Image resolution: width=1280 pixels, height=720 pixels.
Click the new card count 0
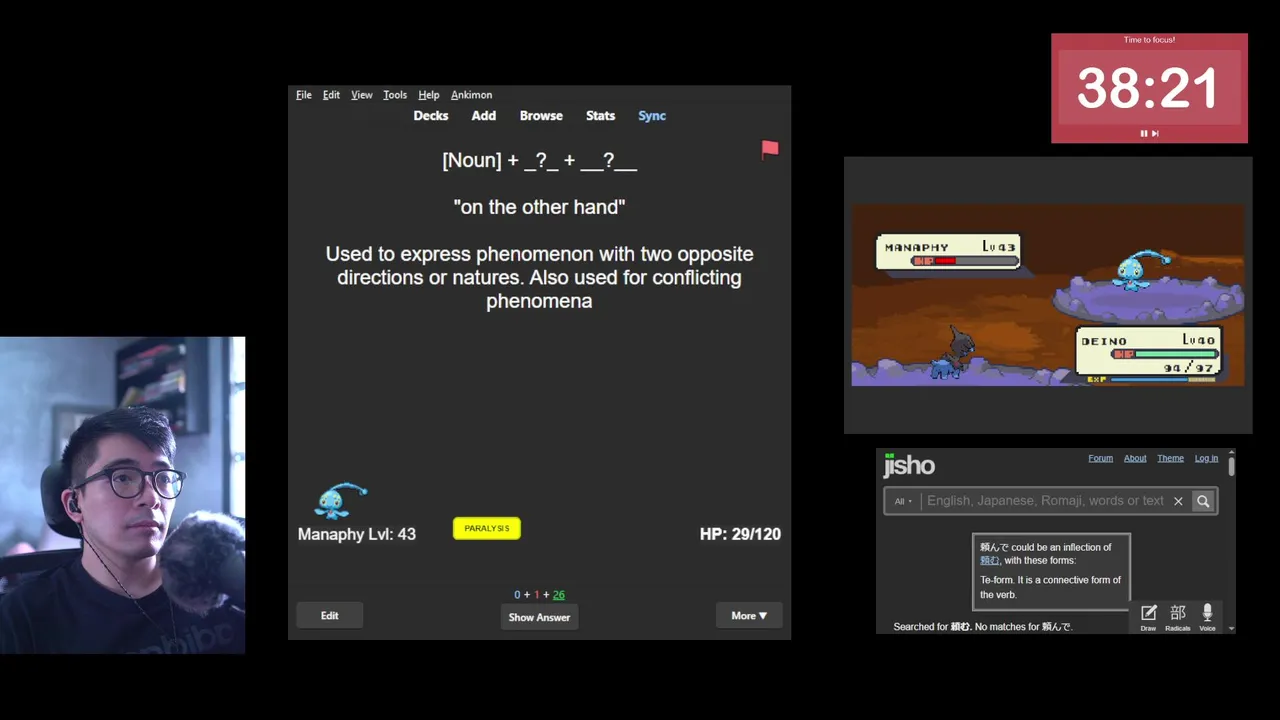click(517, 595)
